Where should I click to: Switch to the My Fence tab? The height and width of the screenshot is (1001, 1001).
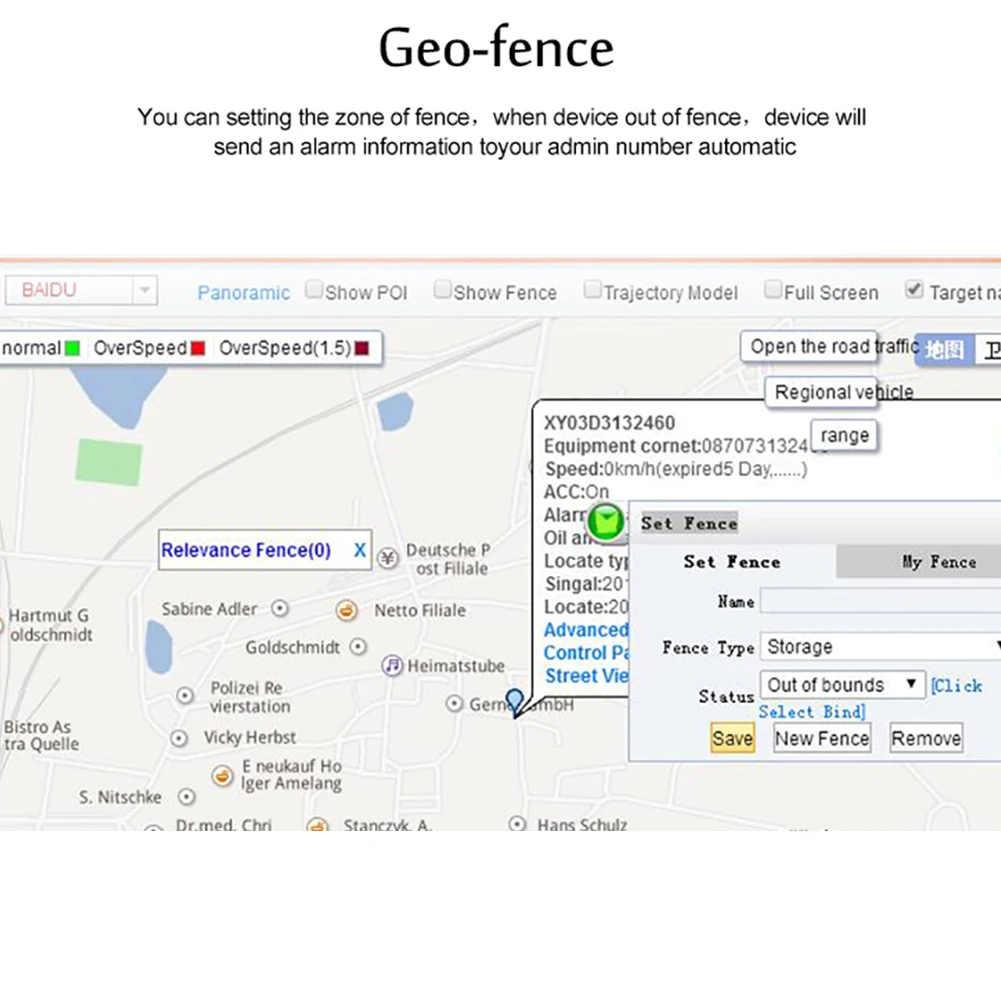tap(919, 562)
